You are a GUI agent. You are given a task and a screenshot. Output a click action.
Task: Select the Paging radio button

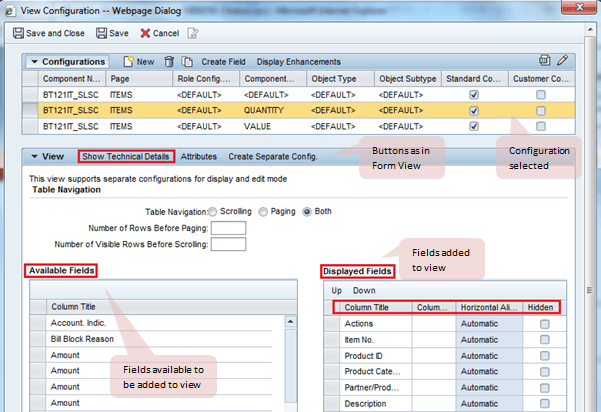tap(264, 212)
